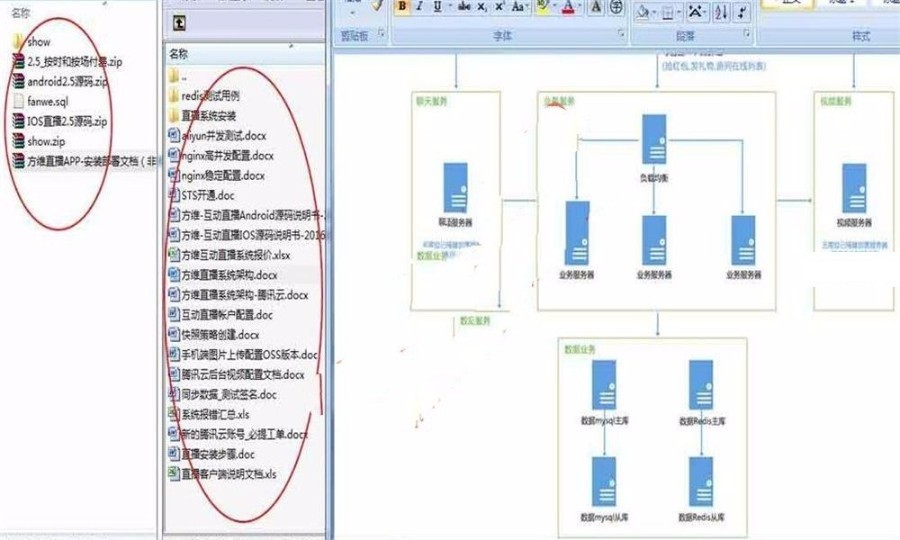Select the fanwe.sql file
The width and height of the screenshot is (900, 540).
point(40,102)
